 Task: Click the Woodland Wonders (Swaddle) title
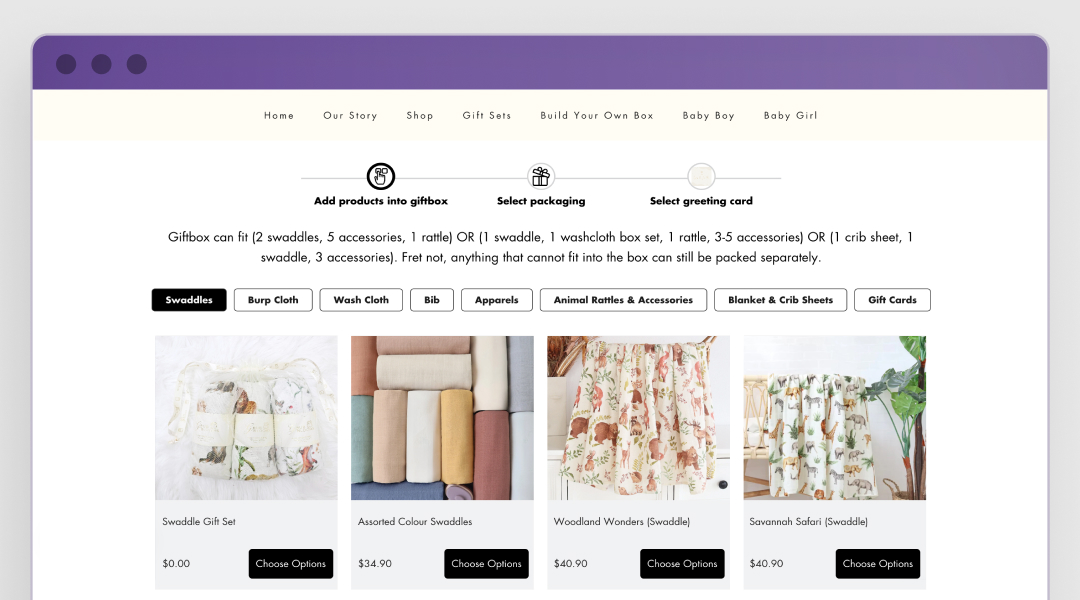click(x=622, y=521)
